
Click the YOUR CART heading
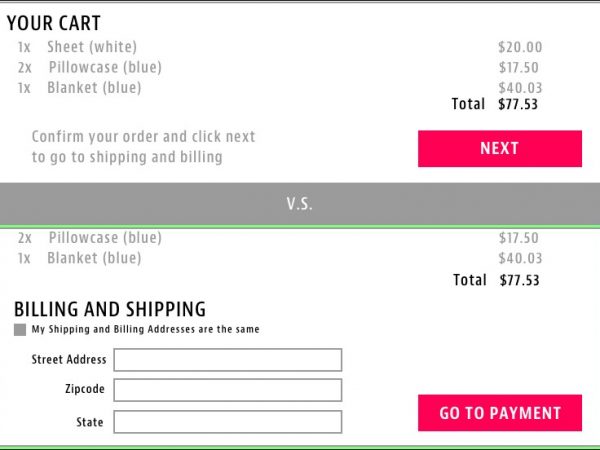coord(53,23)
